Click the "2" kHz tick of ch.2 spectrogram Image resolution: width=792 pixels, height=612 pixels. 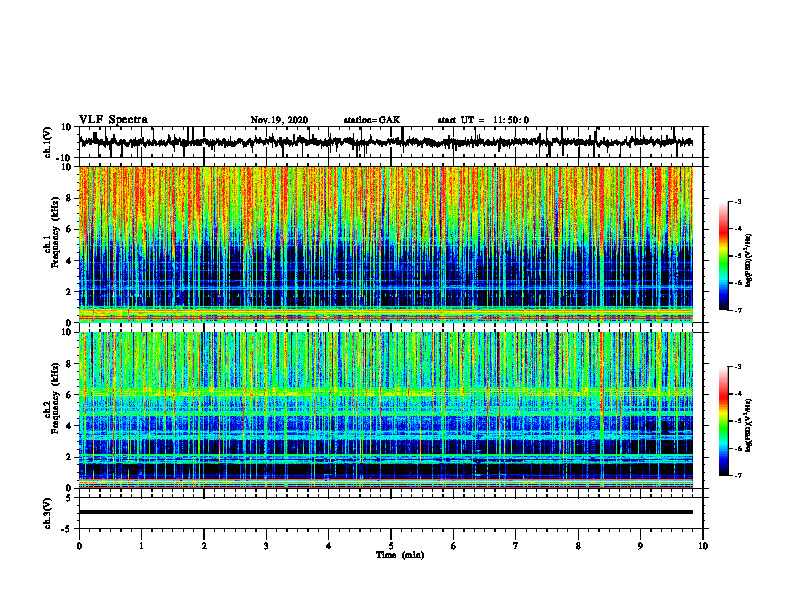pos(70,457)
